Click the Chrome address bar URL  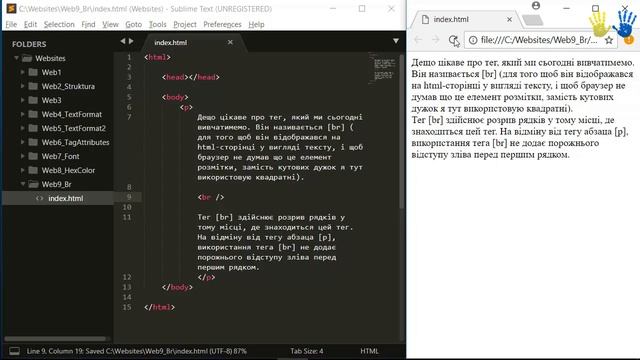click(539, 40)
